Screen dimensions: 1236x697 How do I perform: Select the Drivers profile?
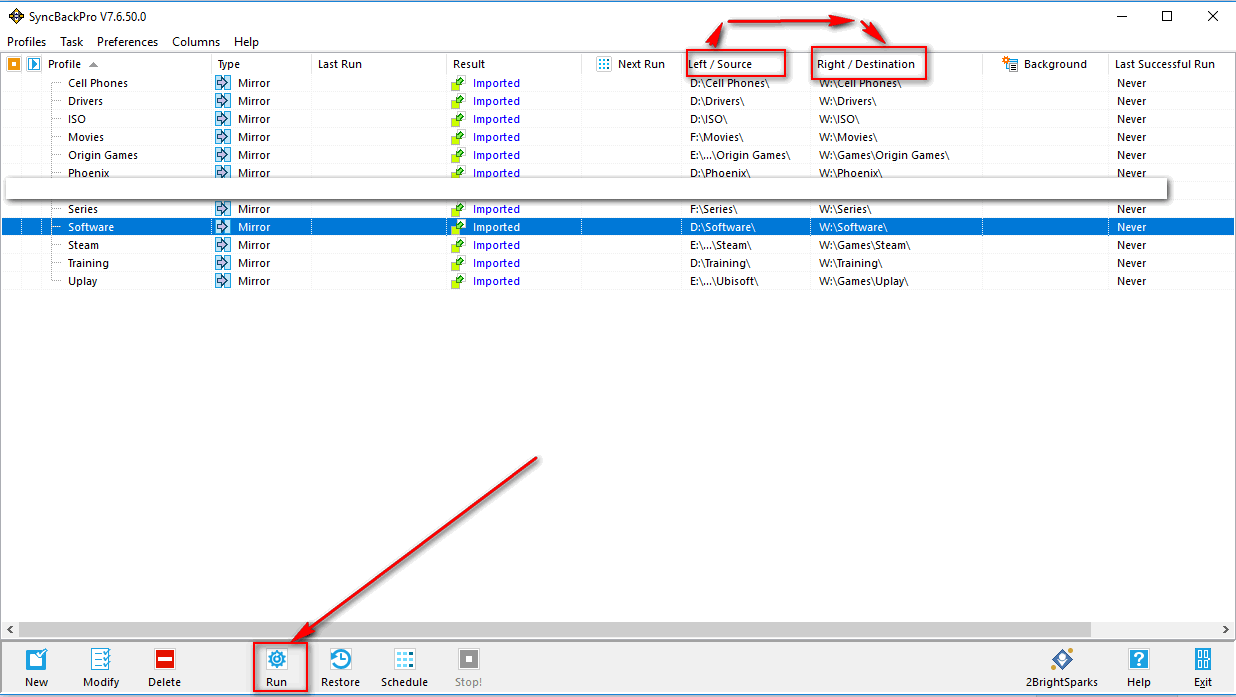(x=85, y=101)
